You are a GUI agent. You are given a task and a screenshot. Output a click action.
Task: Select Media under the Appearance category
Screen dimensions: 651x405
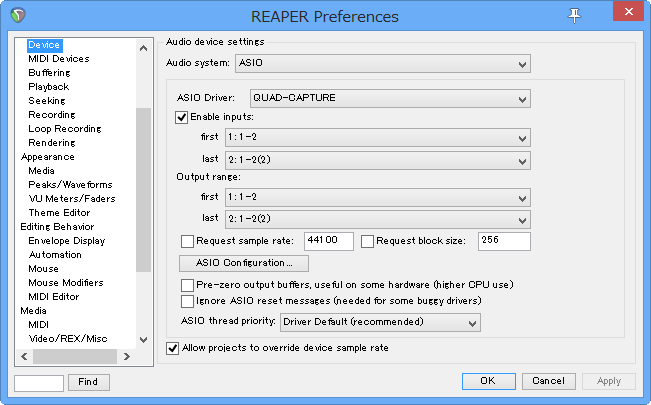(42, 171)
